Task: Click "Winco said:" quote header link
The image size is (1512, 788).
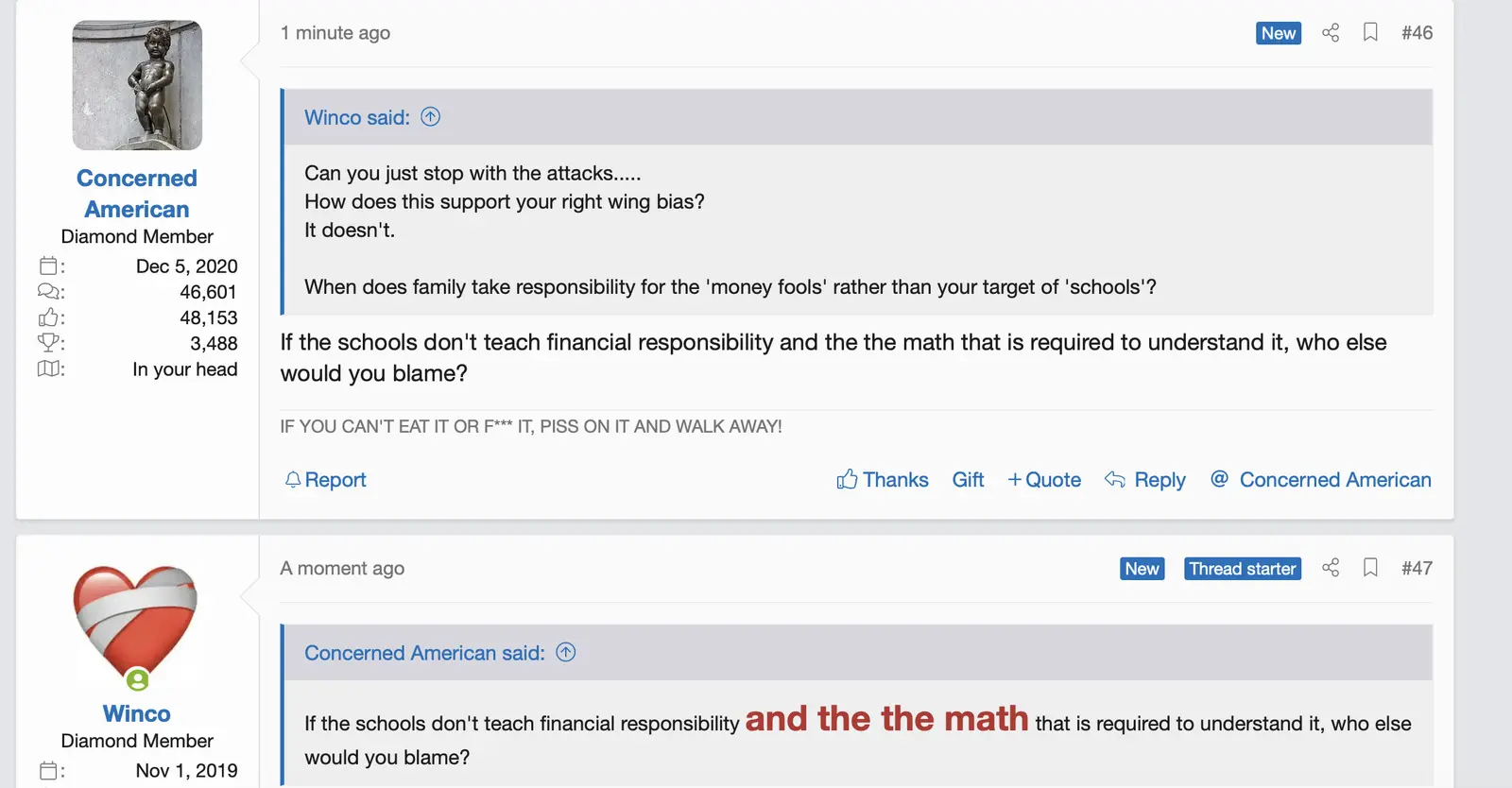Action: coord(356,117)
